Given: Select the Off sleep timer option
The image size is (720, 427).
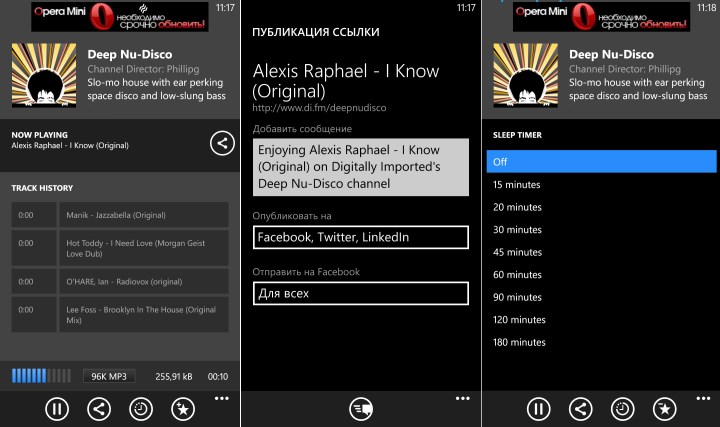Looking at the screenshot, I should 601,161.
